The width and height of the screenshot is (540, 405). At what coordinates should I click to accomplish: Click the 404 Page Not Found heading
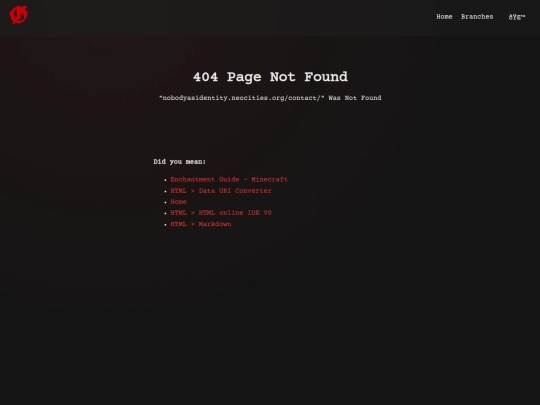click(x=270, y=77)
